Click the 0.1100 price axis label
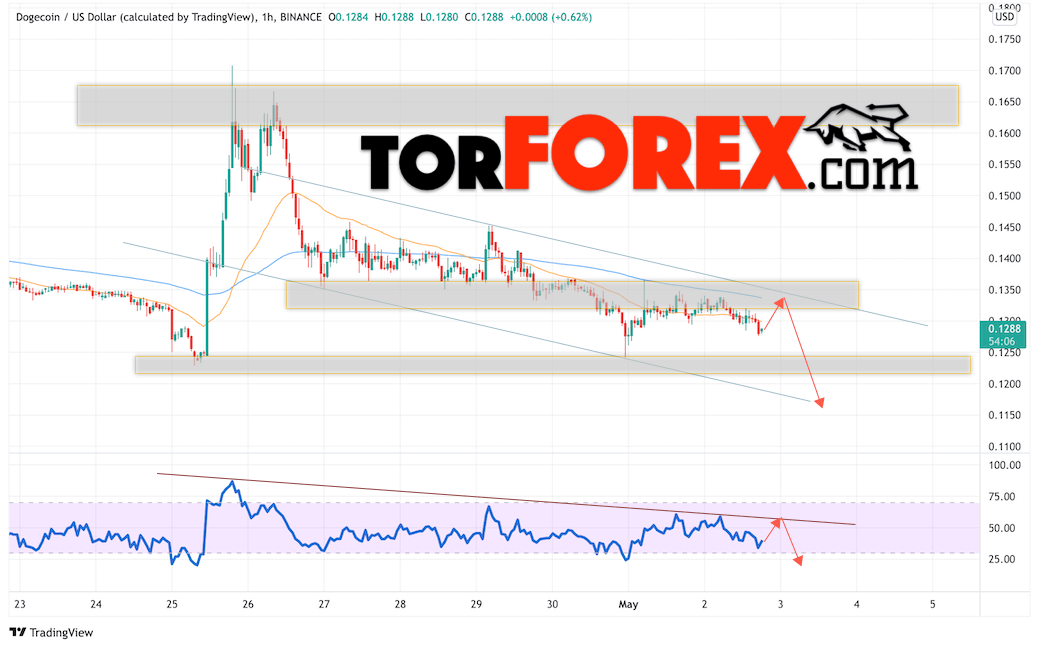1039x648 pixels. tap(1005, 447)
